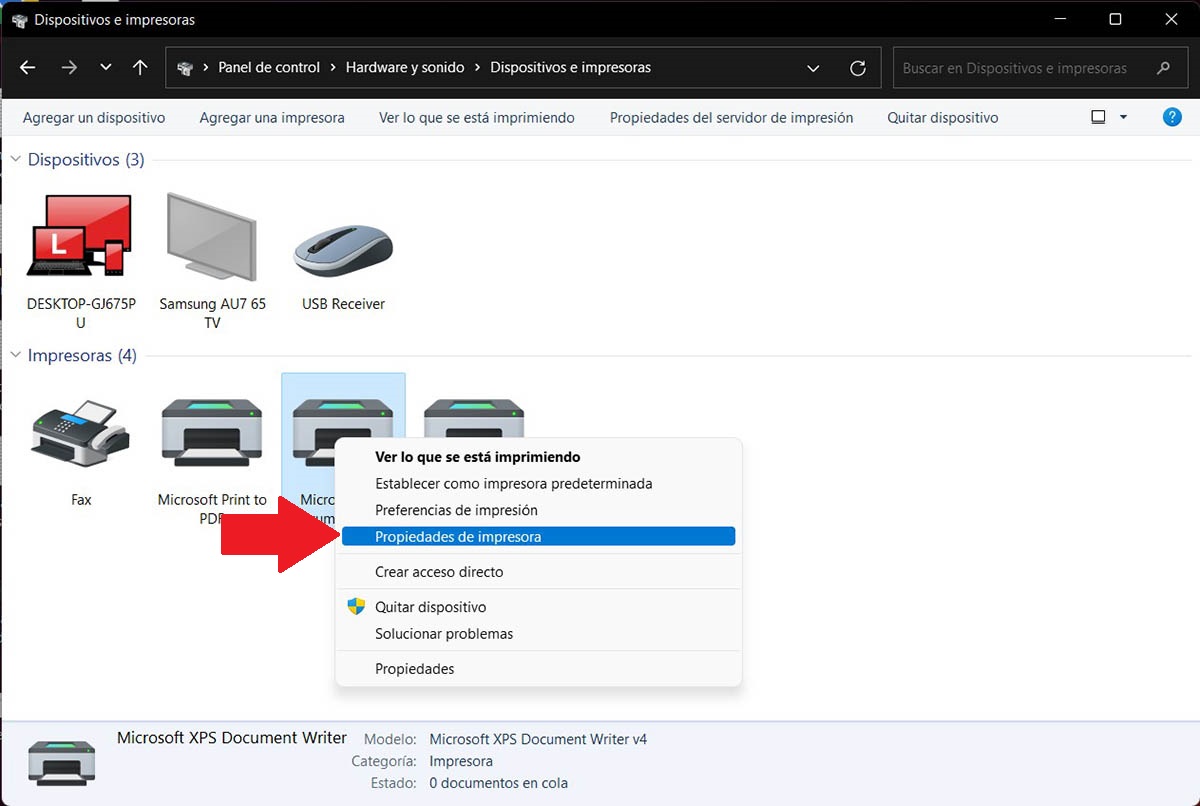The width and height of the screenshot is (1200, 806).
Task: Open Propiedades del servidor de impresión
Action: [x=732, y=118]
